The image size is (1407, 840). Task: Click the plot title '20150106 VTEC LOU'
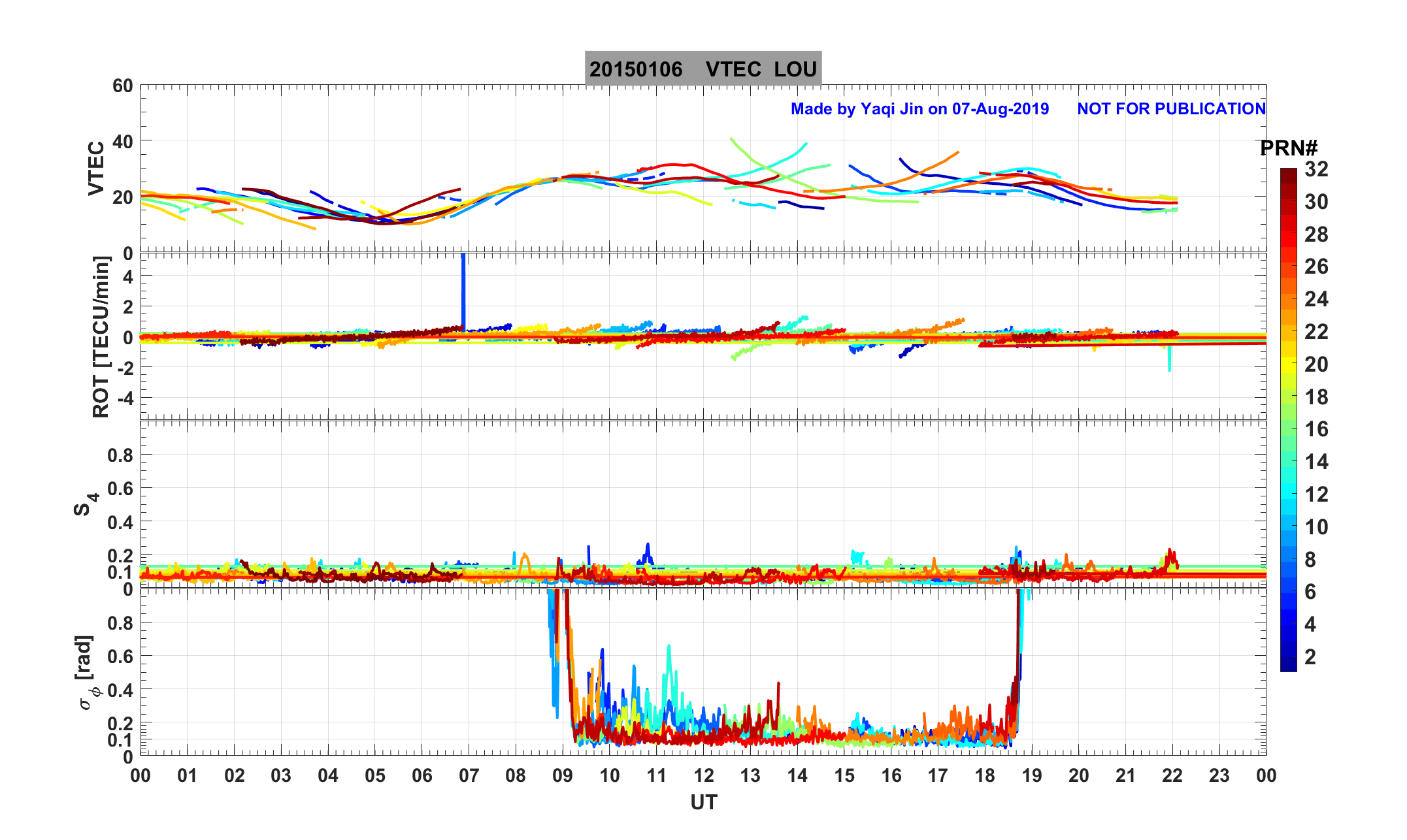pyautogui.click(x=703, y=69)
